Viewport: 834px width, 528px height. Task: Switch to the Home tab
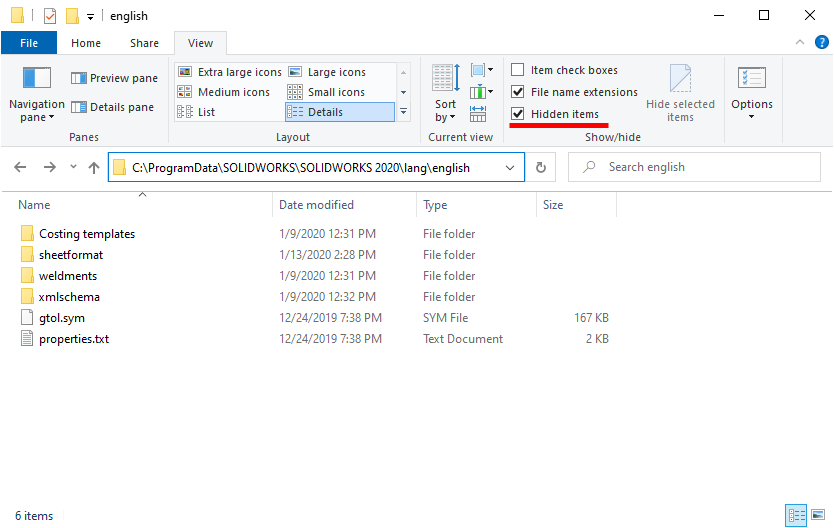pyautogui.click(x=86, y=43)
